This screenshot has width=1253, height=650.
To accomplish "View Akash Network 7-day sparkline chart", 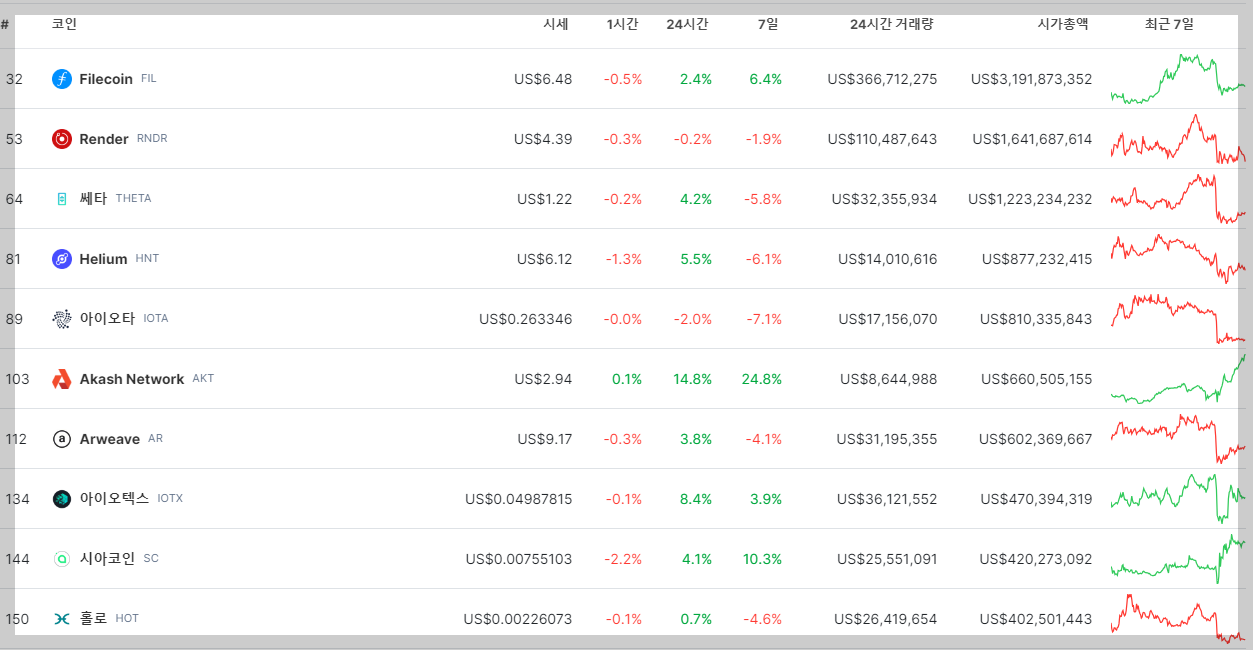I will click(x=1178, y=379).
